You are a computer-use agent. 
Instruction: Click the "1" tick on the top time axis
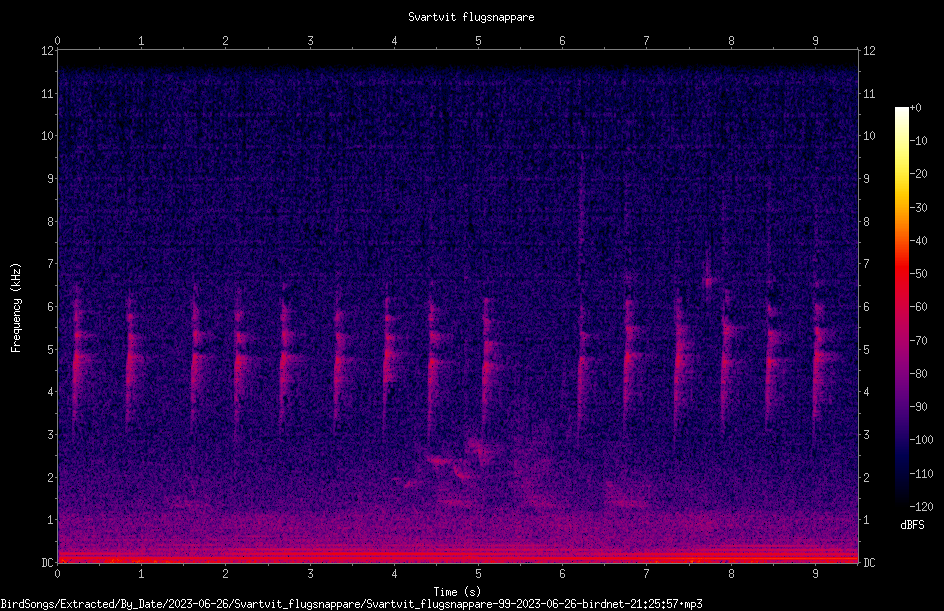click(x=141, y=41)
